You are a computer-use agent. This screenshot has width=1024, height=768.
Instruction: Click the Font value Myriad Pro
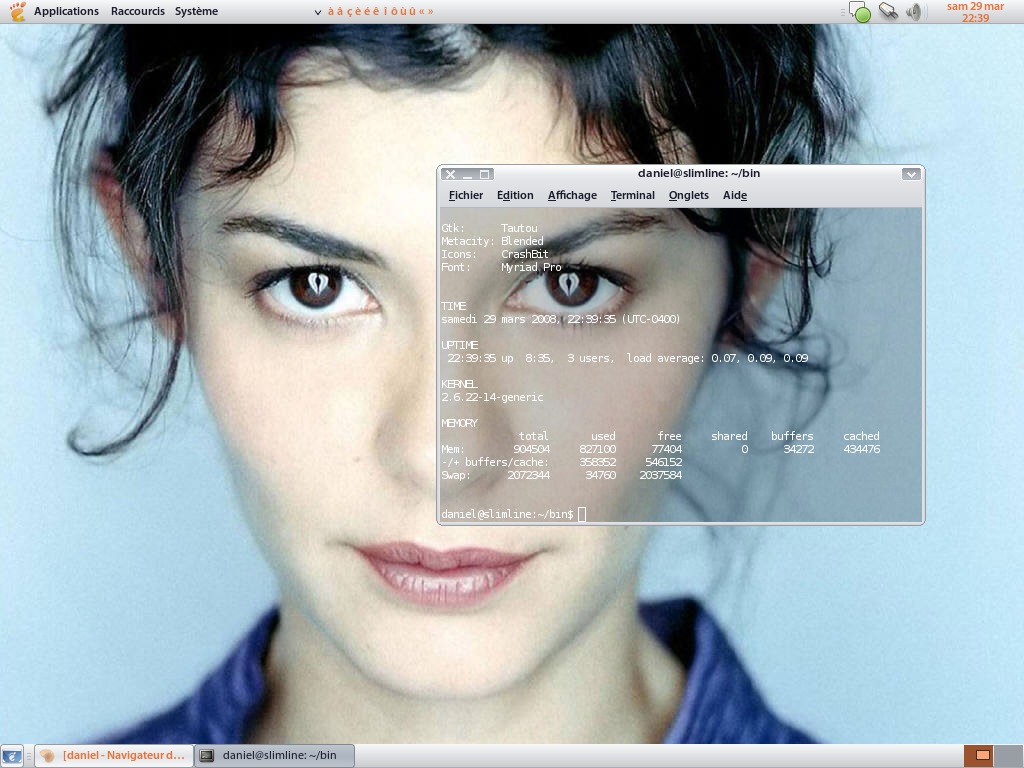pyautogui.click(x=531, y=267)
